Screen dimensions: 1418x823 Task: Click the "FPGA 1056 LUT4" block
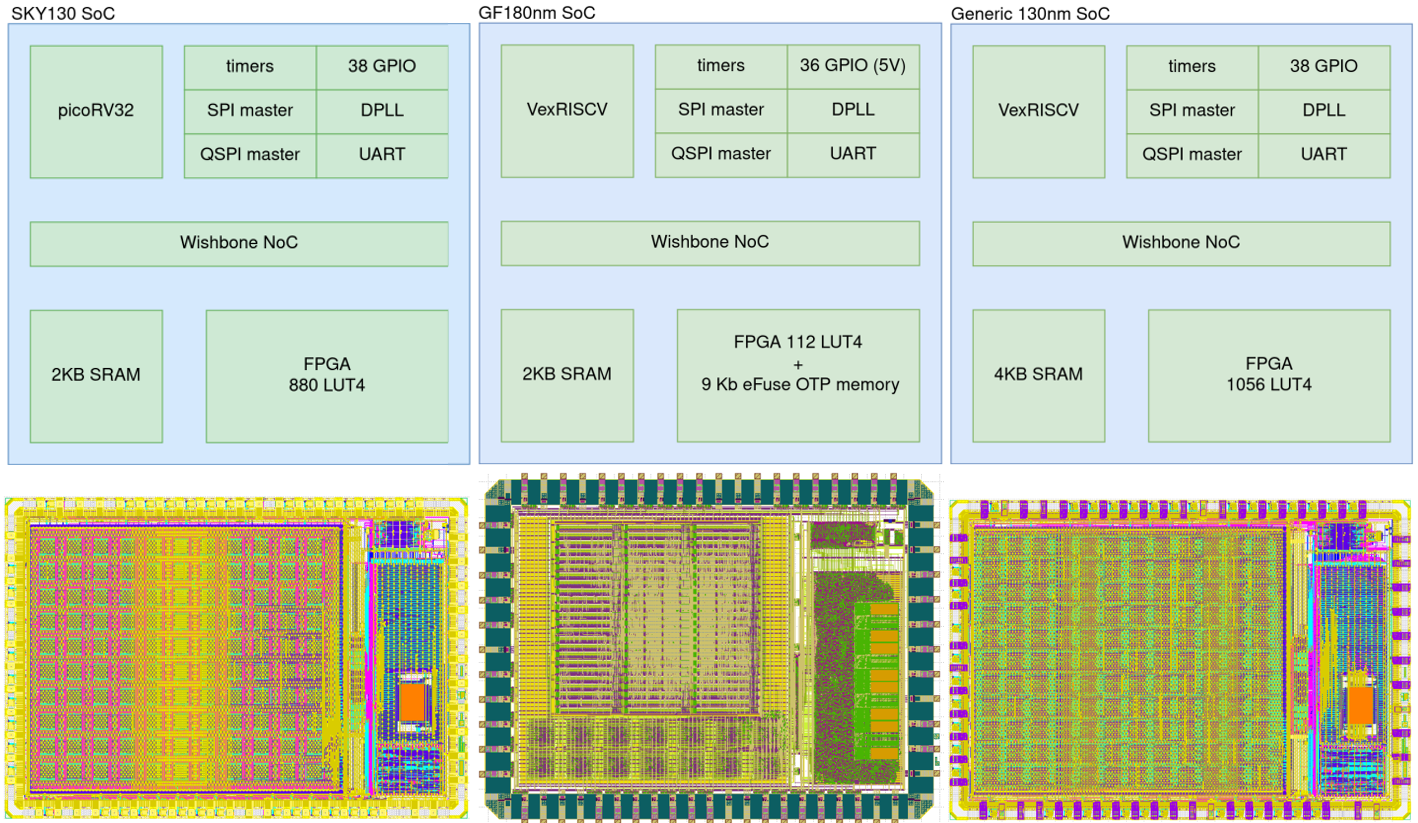(1269, 376)
